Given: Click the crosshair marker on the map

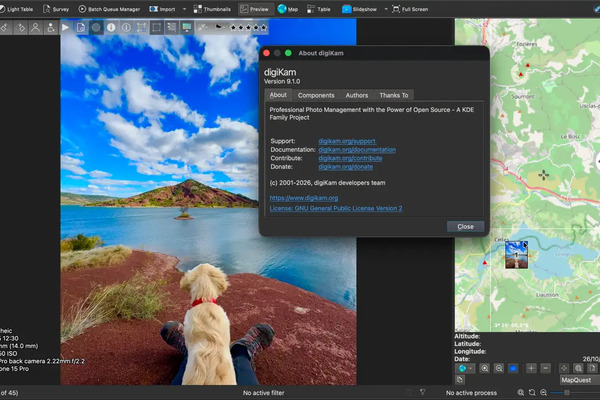Looking at the screenshot, I should (x=543, y=175).
